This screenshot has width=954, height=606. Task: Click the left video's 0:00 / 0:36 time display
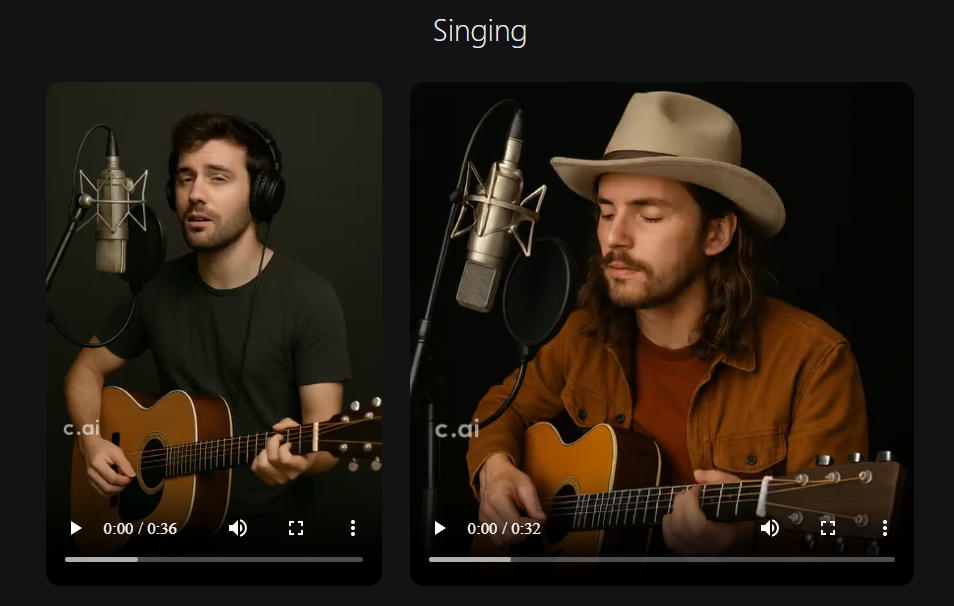[140, 529]
